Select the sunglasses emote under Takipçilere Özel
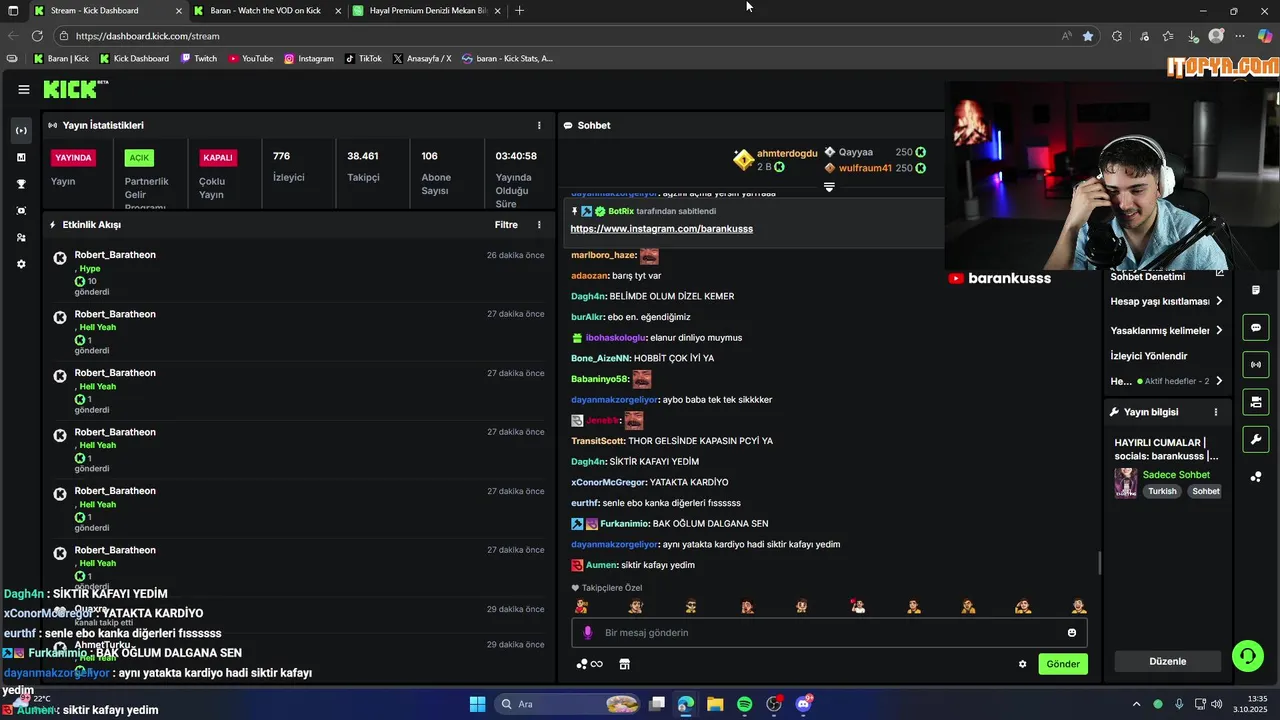The width and height of the screenshot is (1280, 720). [691, 606]
